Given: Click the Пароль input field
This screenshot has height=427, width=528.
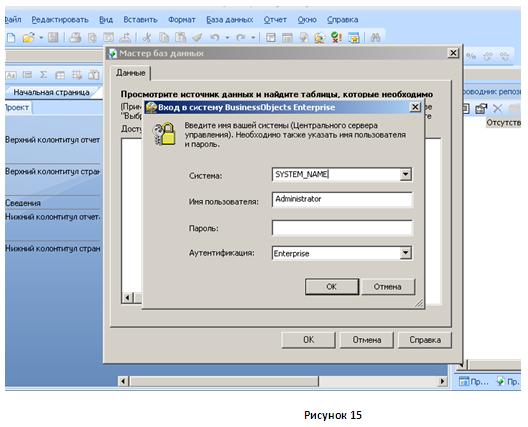Looking at the screenshot, I should pyautogui.click(x=341, y=228).
